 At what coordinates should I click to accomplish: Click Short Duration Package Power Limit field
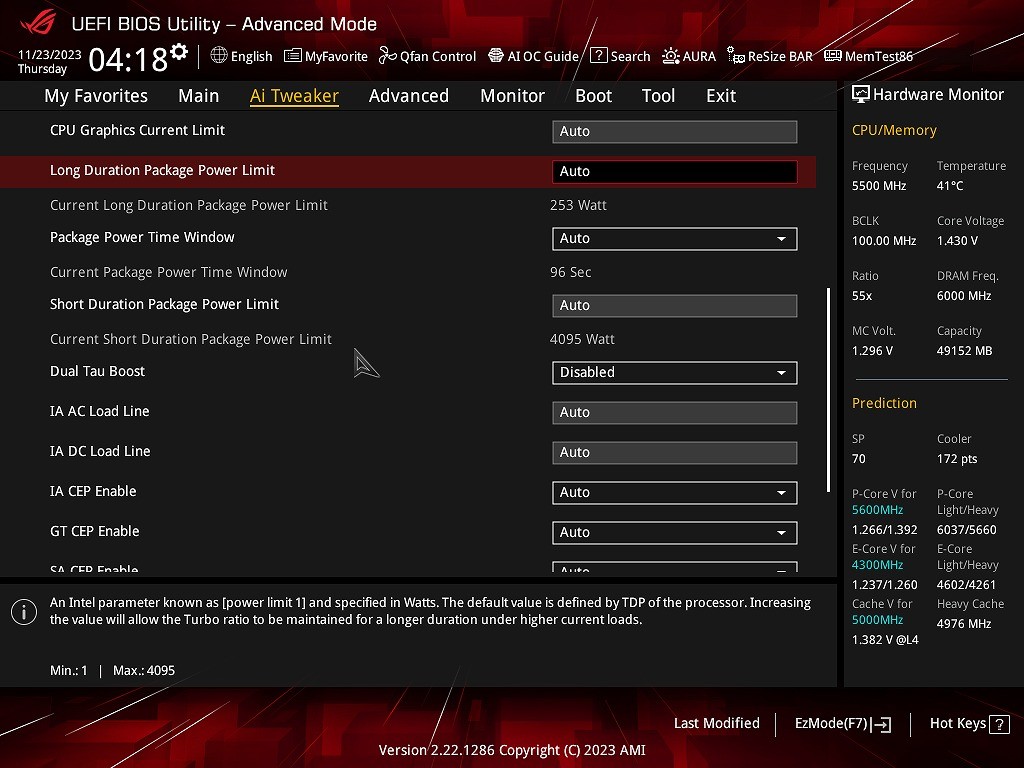click(x=675, y=306)
